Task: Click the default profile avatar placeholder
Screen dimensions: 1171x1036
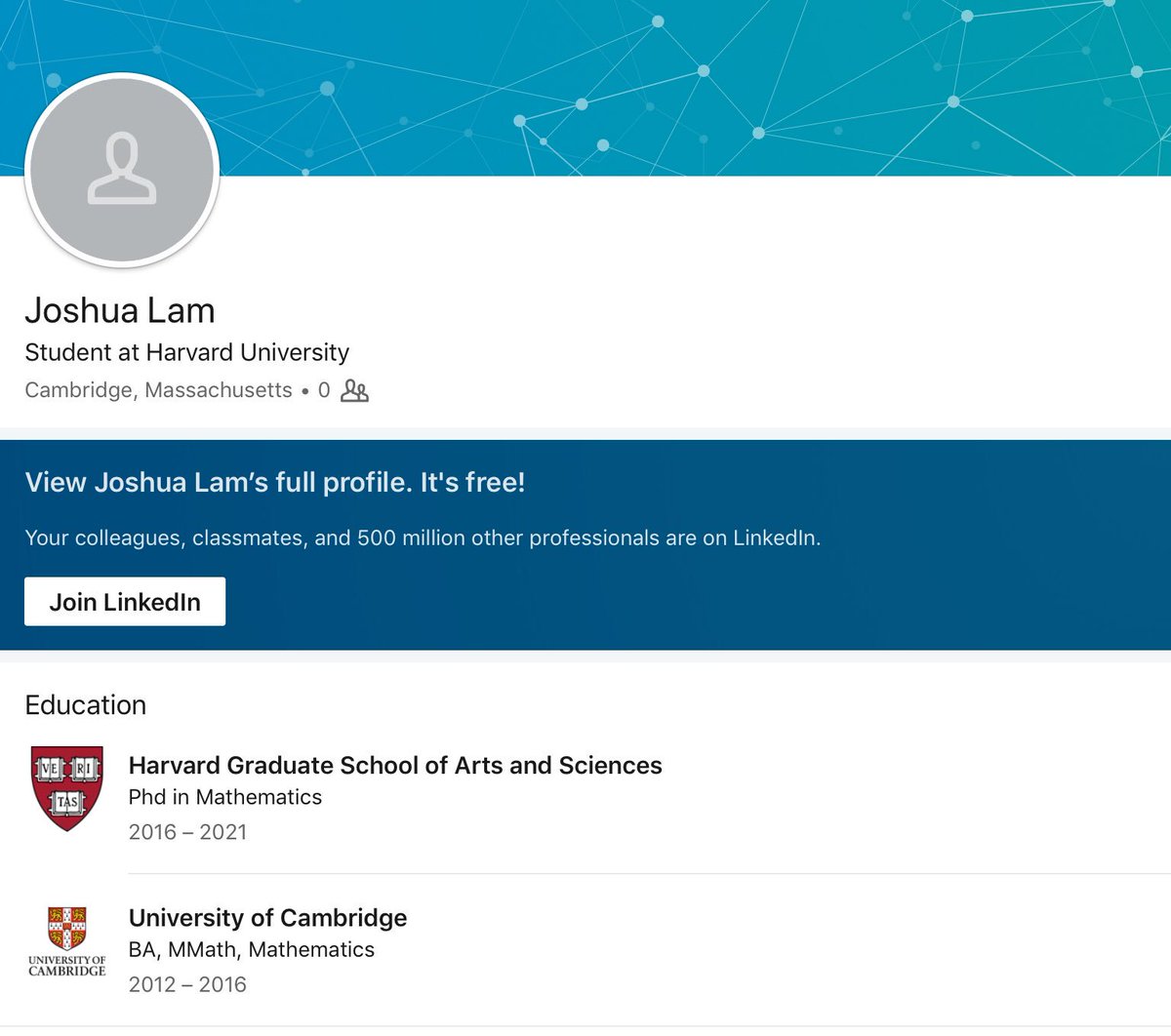Action: click(122, 170)
